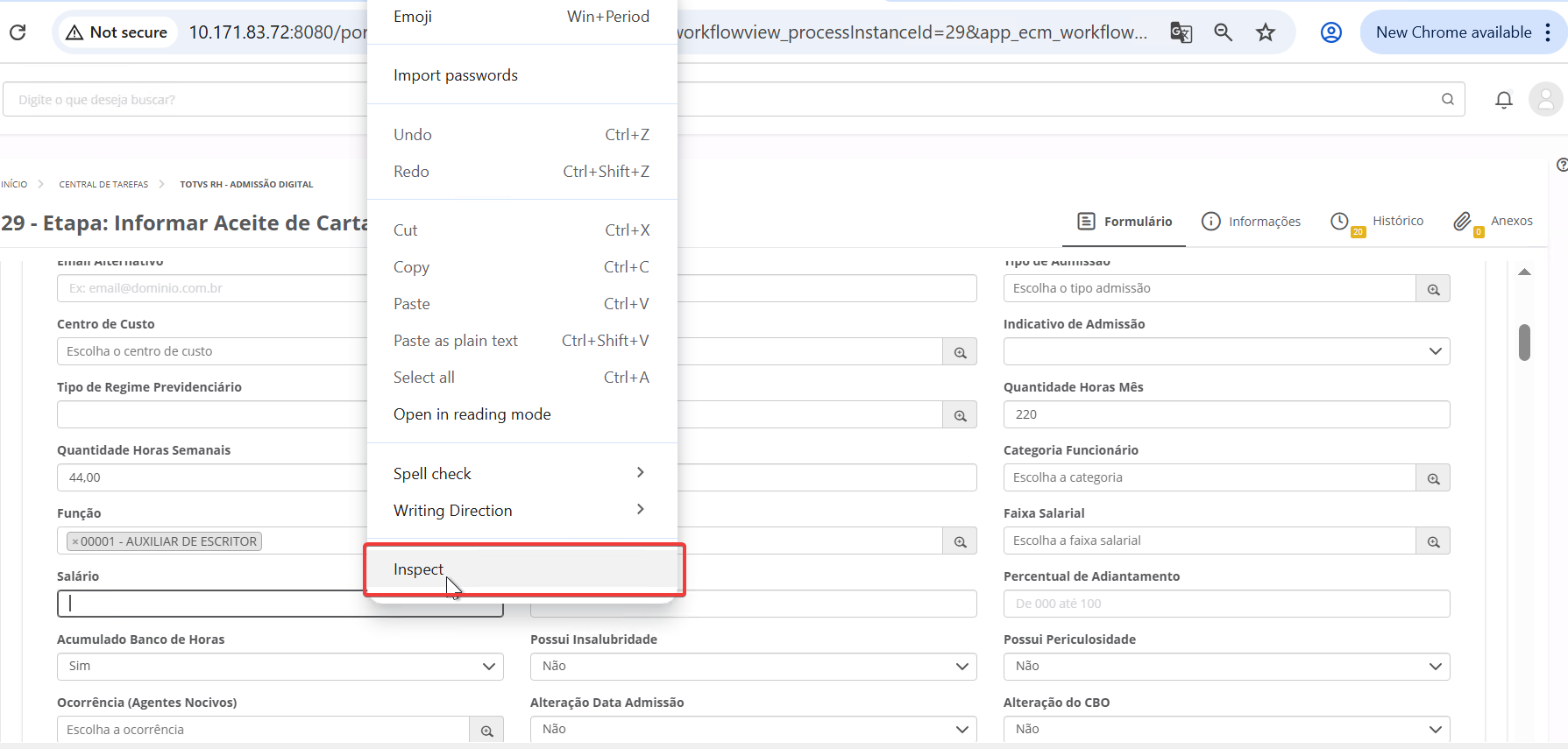
Task: Click the zoom magnifier icon in address bar
Action: pyautogui.click(x=1223, y=32)
